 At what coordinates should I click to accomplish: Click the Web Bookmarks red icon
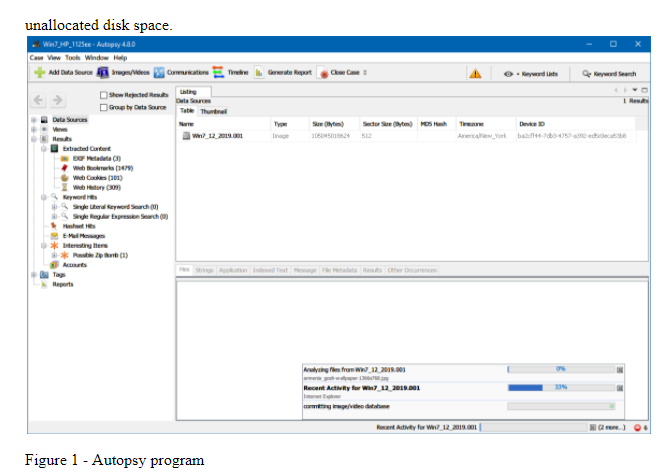coord(64,168)
